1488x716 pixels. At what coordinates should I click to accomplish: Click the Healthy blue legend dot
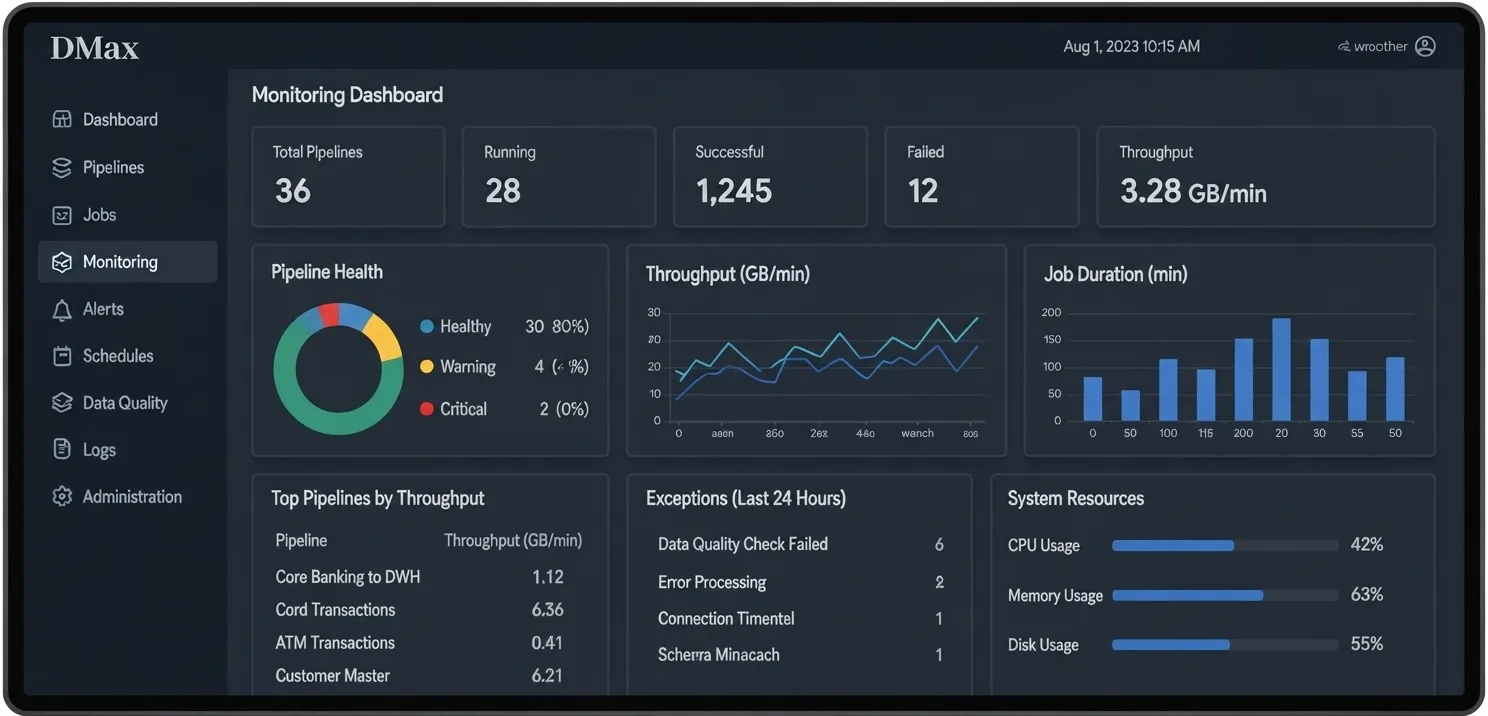point(427,327)
